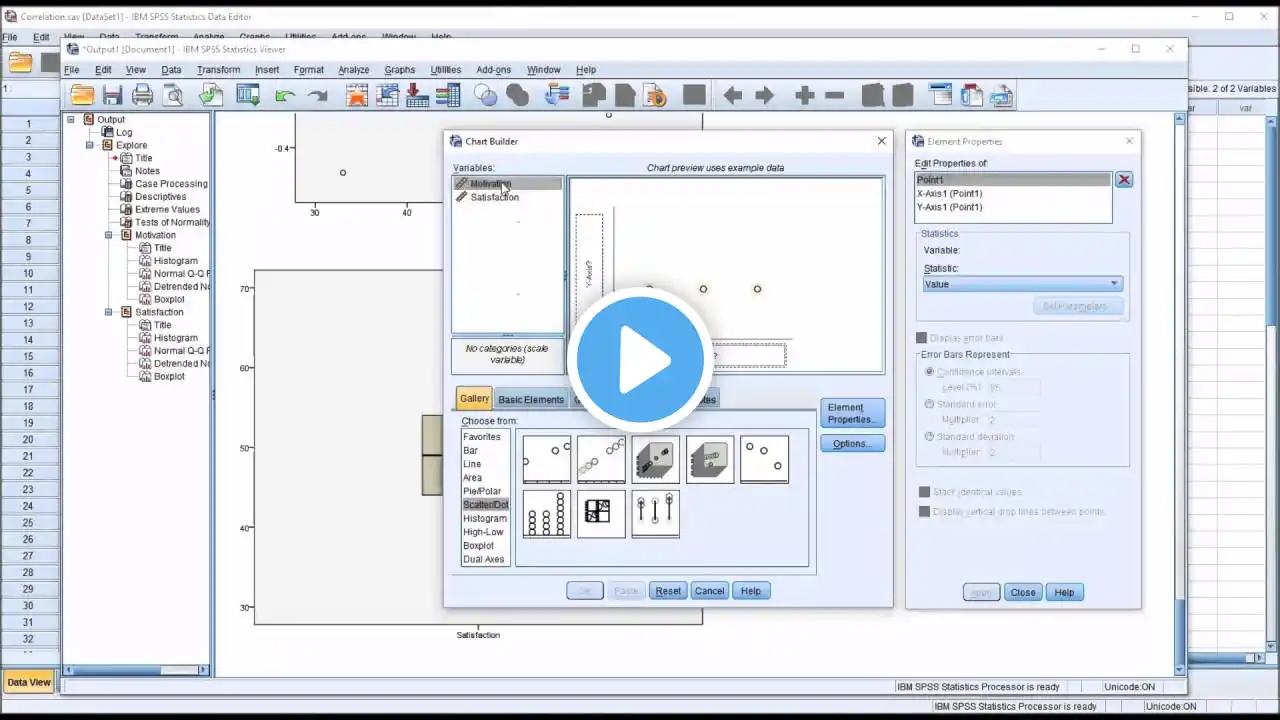Image resolution: width=1280 pixels, height=720 pixels.
Task: Toggle Display error bars checkbox
Action: pos(923,338)
